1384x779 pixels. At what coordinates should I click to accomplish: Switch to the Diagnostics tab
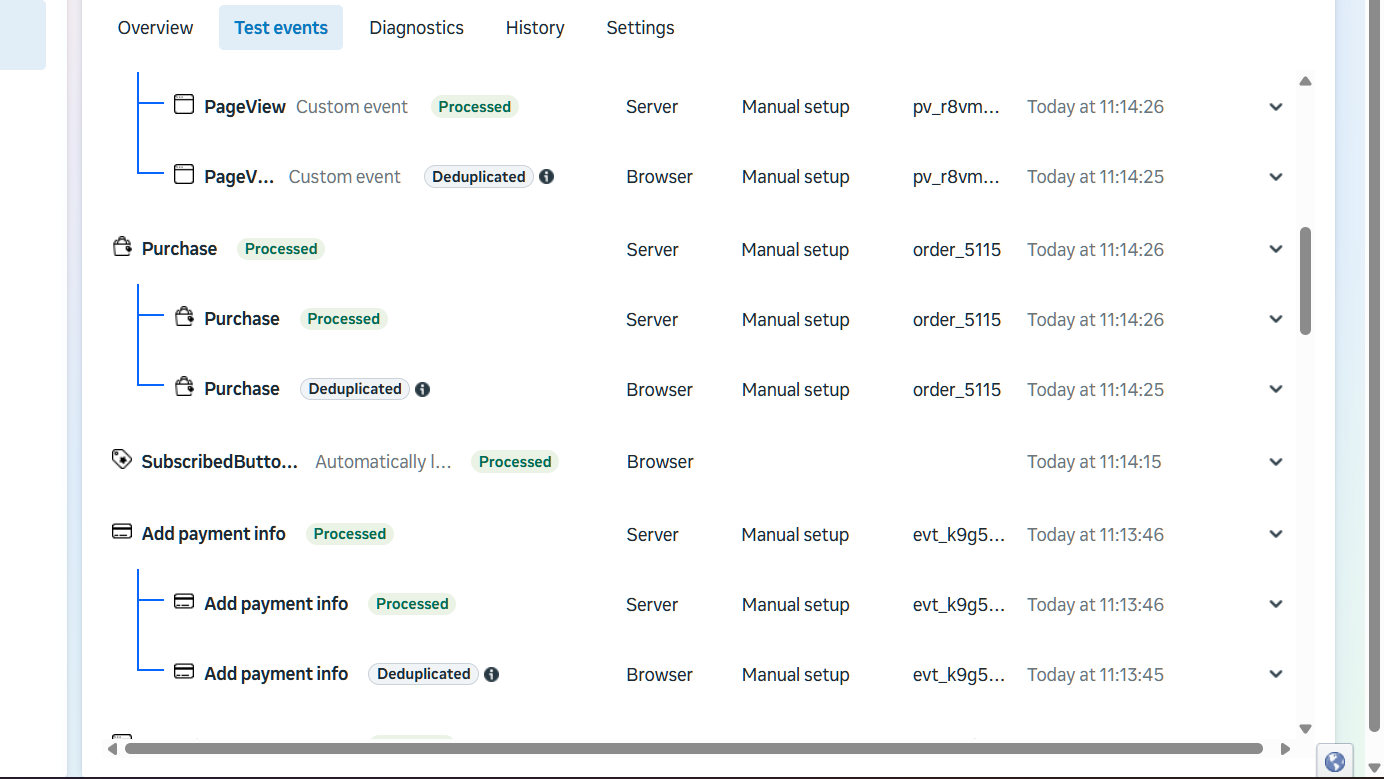(416, 28)
